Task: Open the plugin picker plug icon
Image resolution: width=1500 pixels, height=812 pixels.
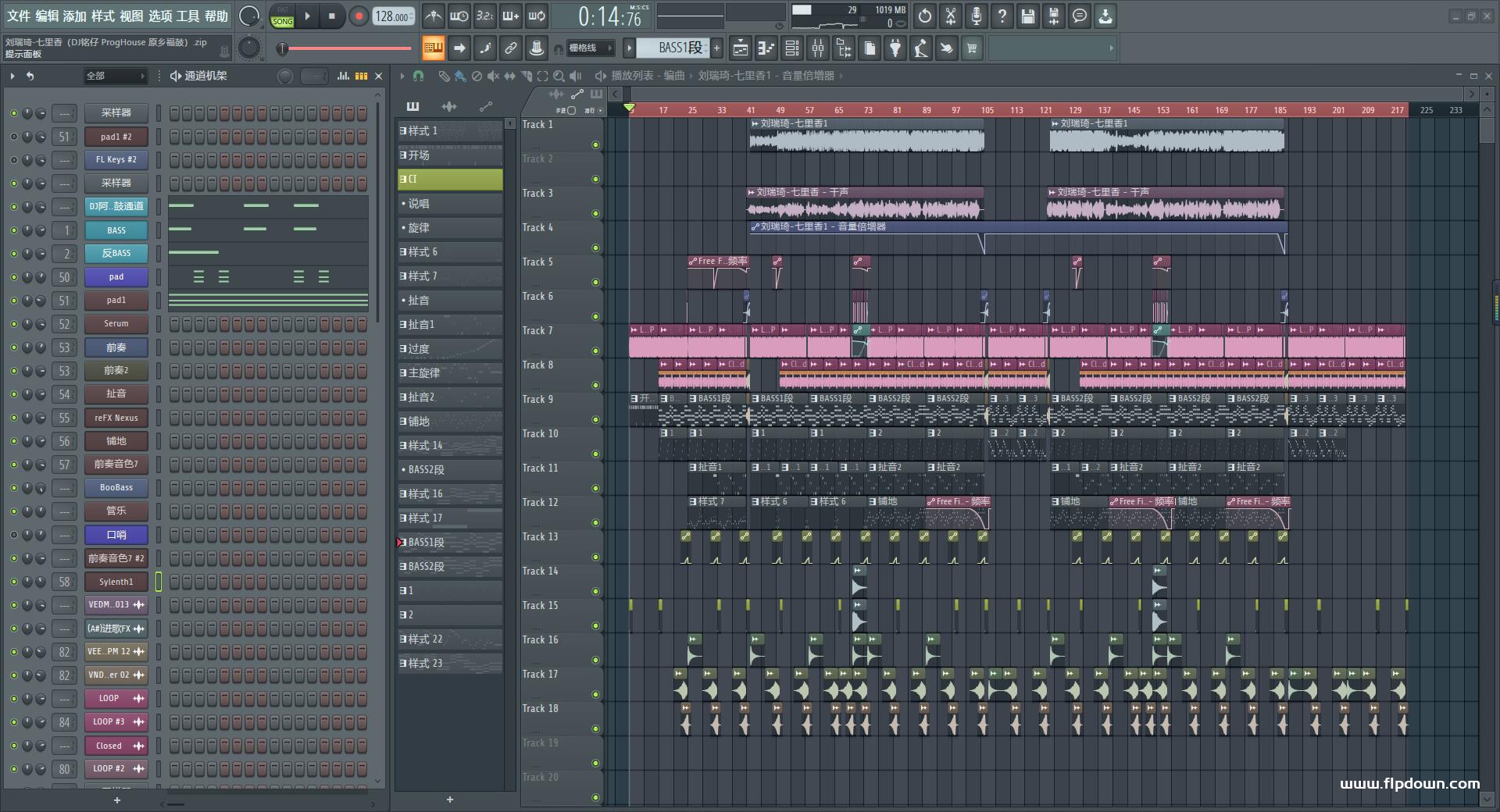Action: [x=895, y=48]
